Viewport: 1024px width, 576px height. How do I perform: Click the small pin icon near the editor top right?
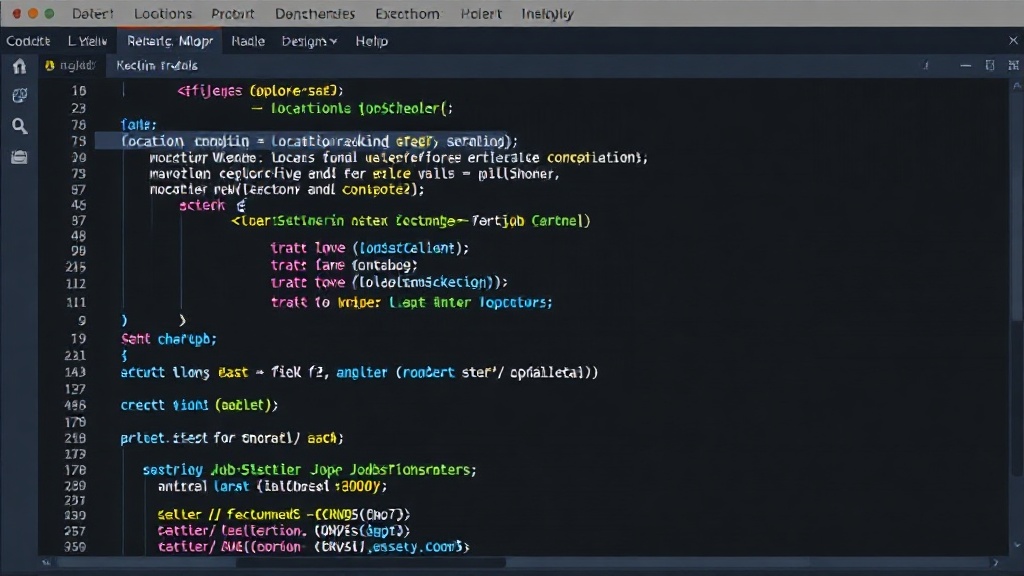pyautogui.click(x=926, y=65)
